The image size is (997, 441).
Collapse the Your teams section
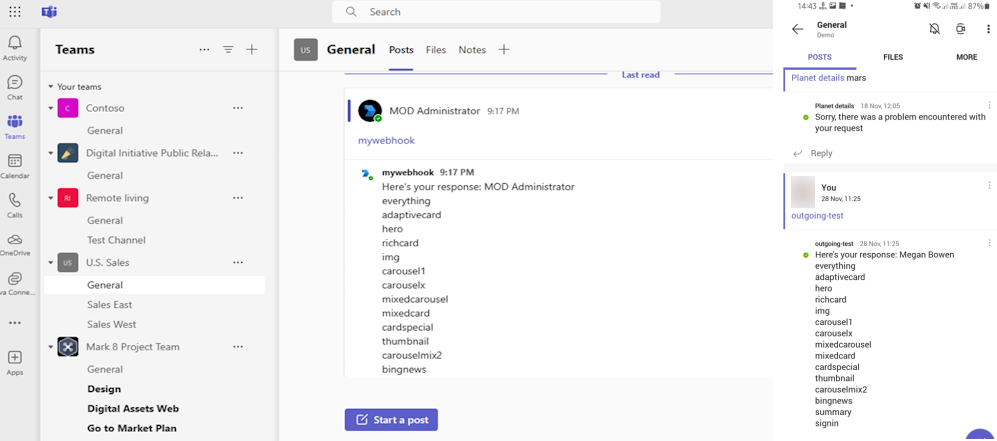(50, 86)
